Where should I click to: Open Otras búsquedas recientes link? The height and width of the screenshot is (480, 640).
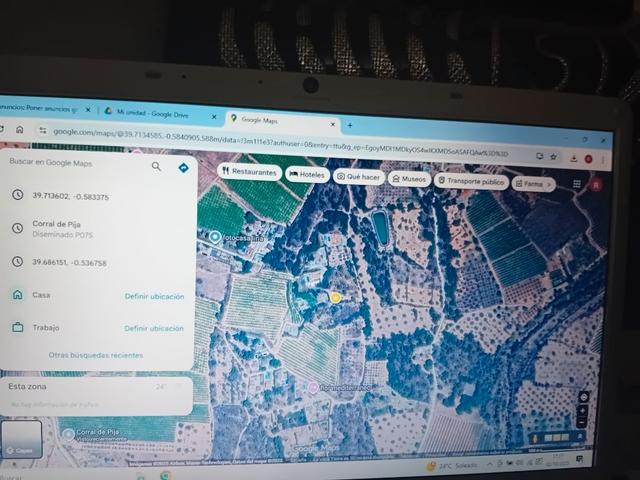[96, 355]
